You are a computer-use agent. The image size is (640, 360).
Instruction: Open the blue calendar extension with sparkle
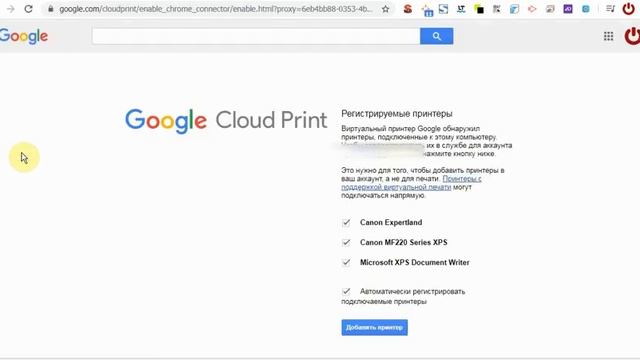[x=427, y=10]
